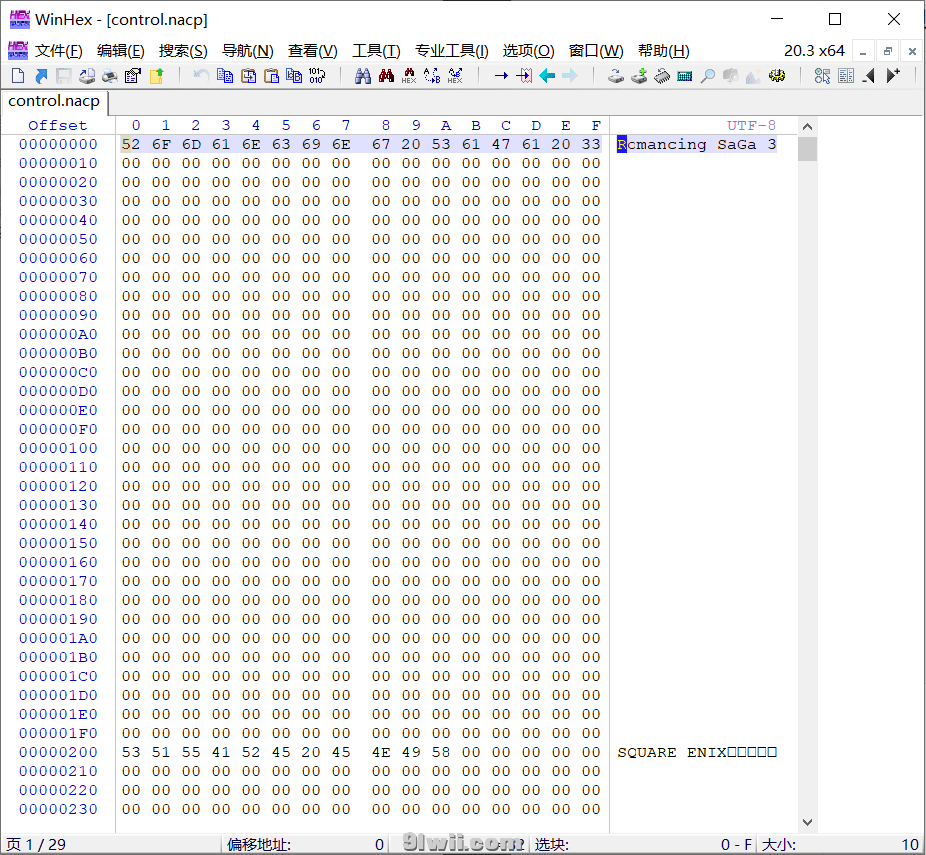
Task: Click the Print icon in the toolbar
Action: [x=110, y=76]
